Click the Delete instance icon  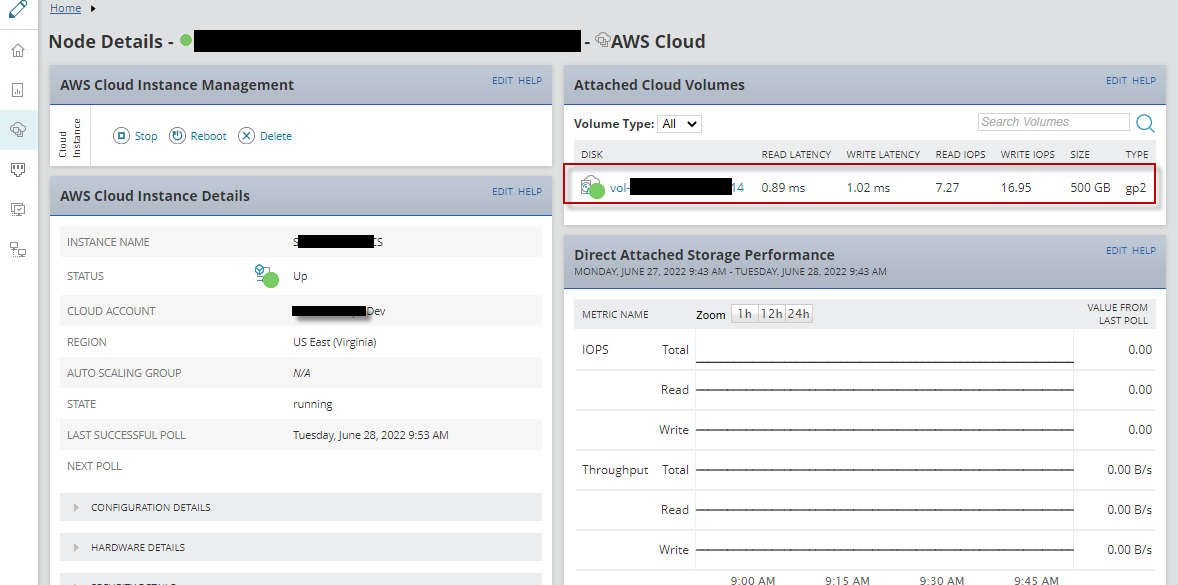click(246, 136)
